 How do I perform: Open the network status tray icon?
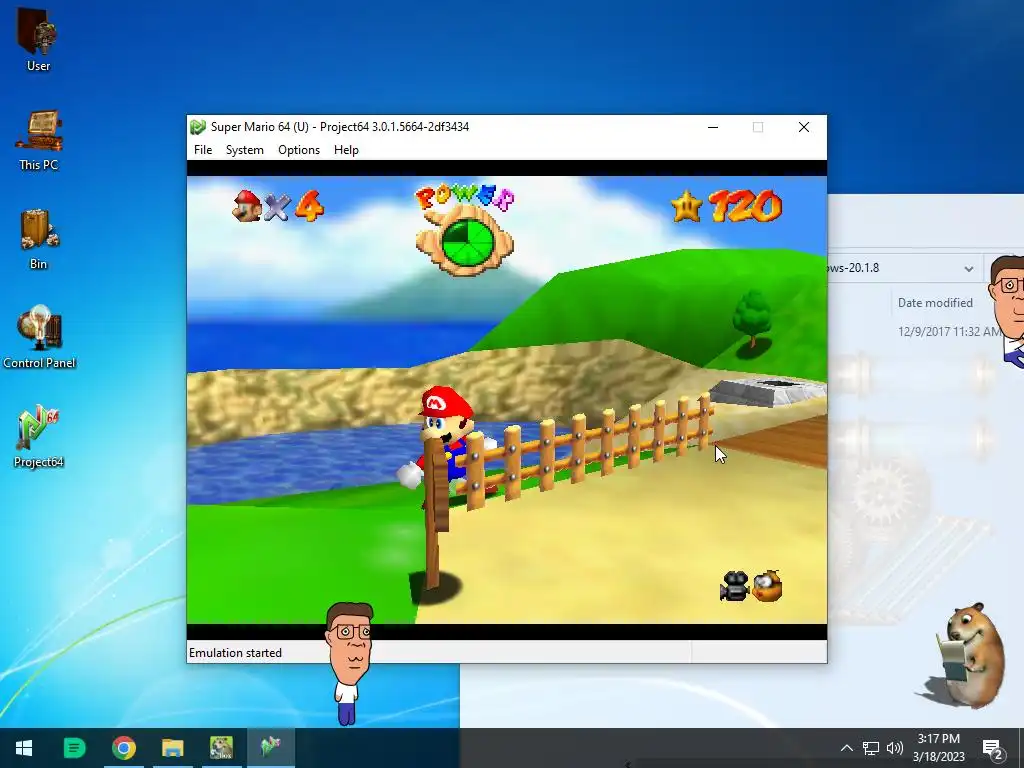pyautogui.click(x=871, y=748)
